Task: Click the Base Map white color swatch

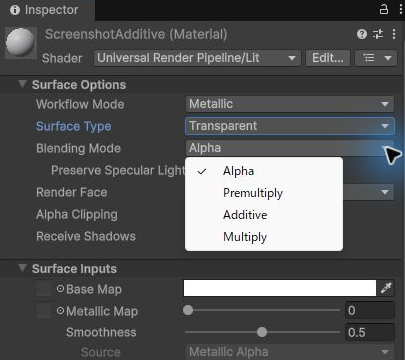Action: tap(280, 288)
